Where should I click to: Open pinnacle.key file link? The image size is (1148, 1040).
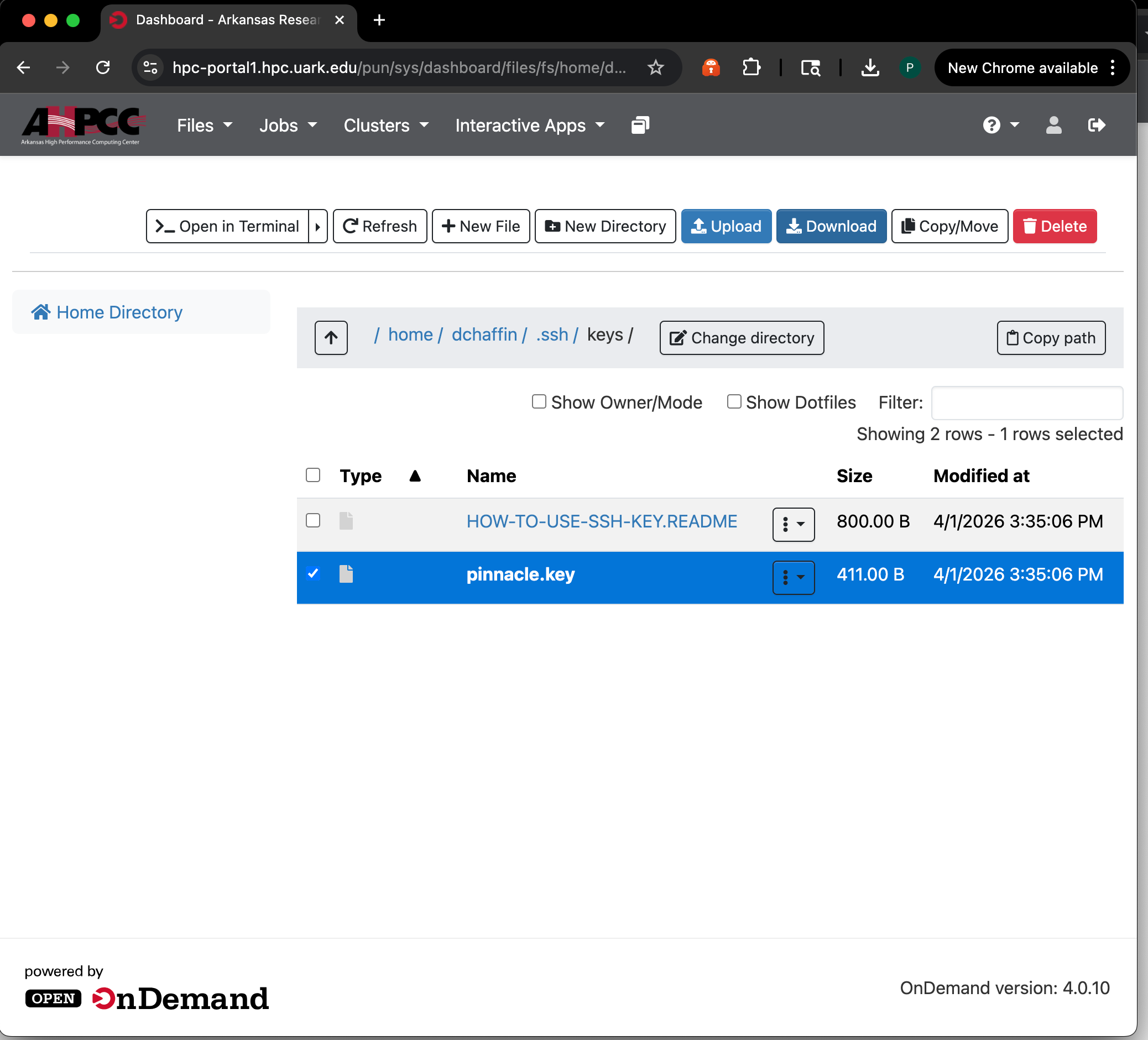[520, 574]
